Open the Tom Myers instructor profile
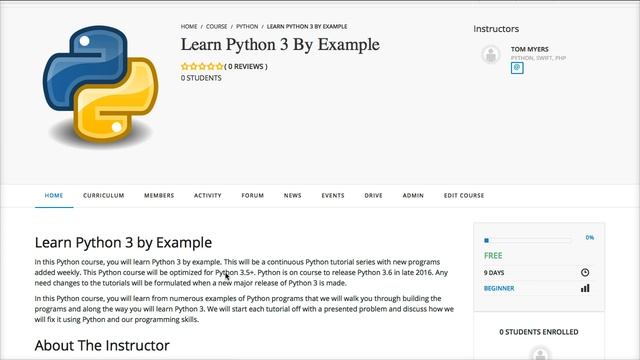Screen dimensions: 640x360 coord(529,49)
